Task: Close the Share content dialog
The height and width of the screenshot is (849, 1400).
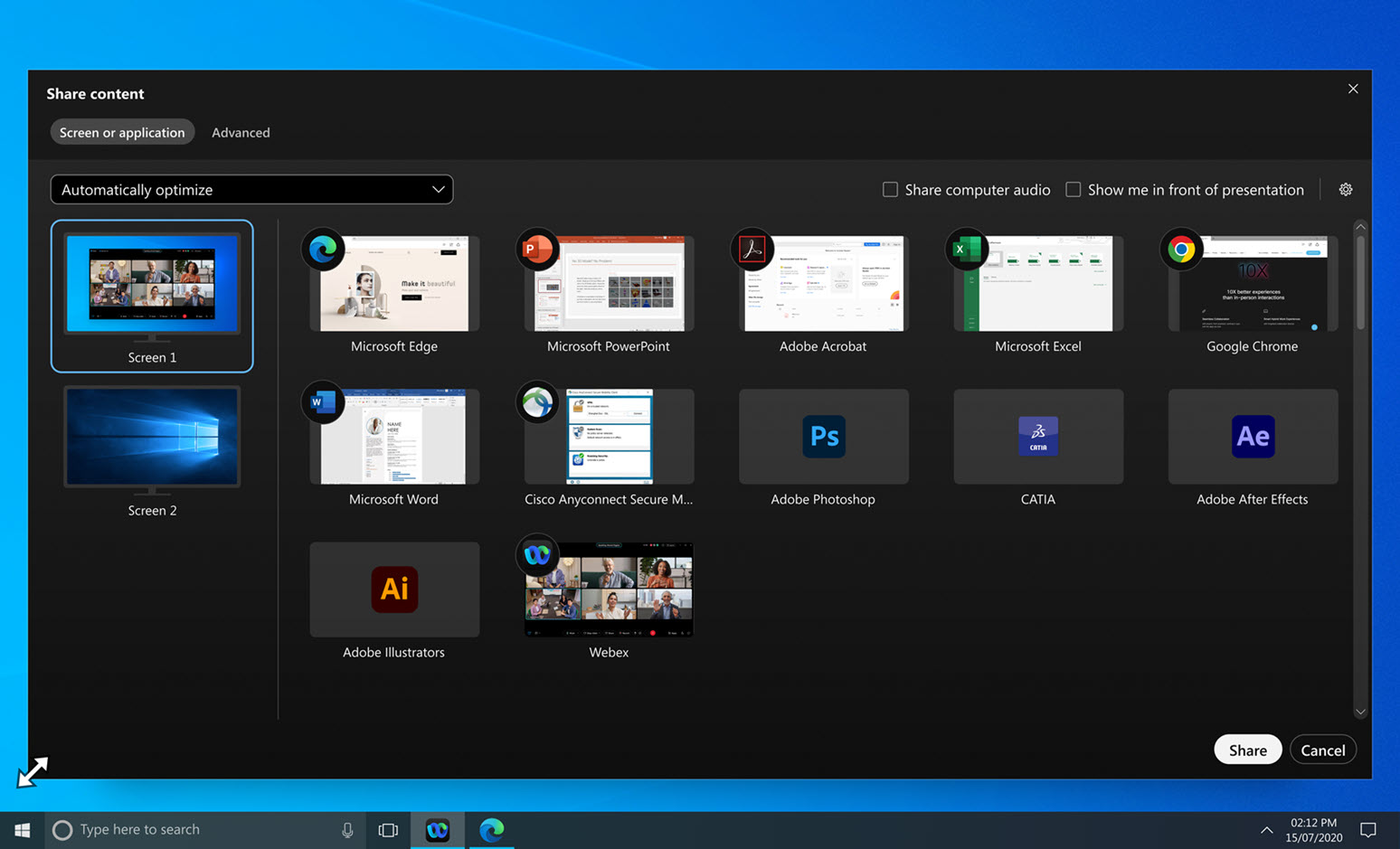Action: pos(1353,89)
